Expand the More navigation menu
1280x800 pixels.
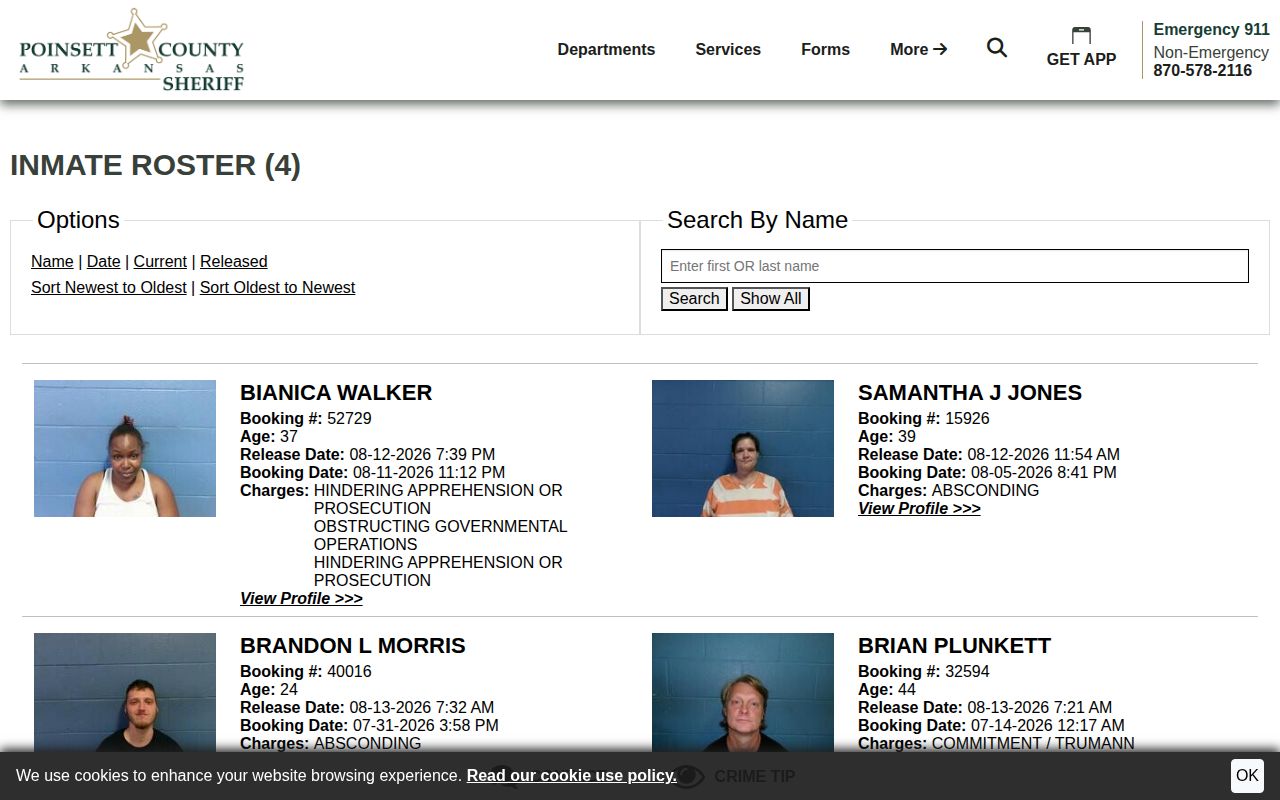coord(919,49)
